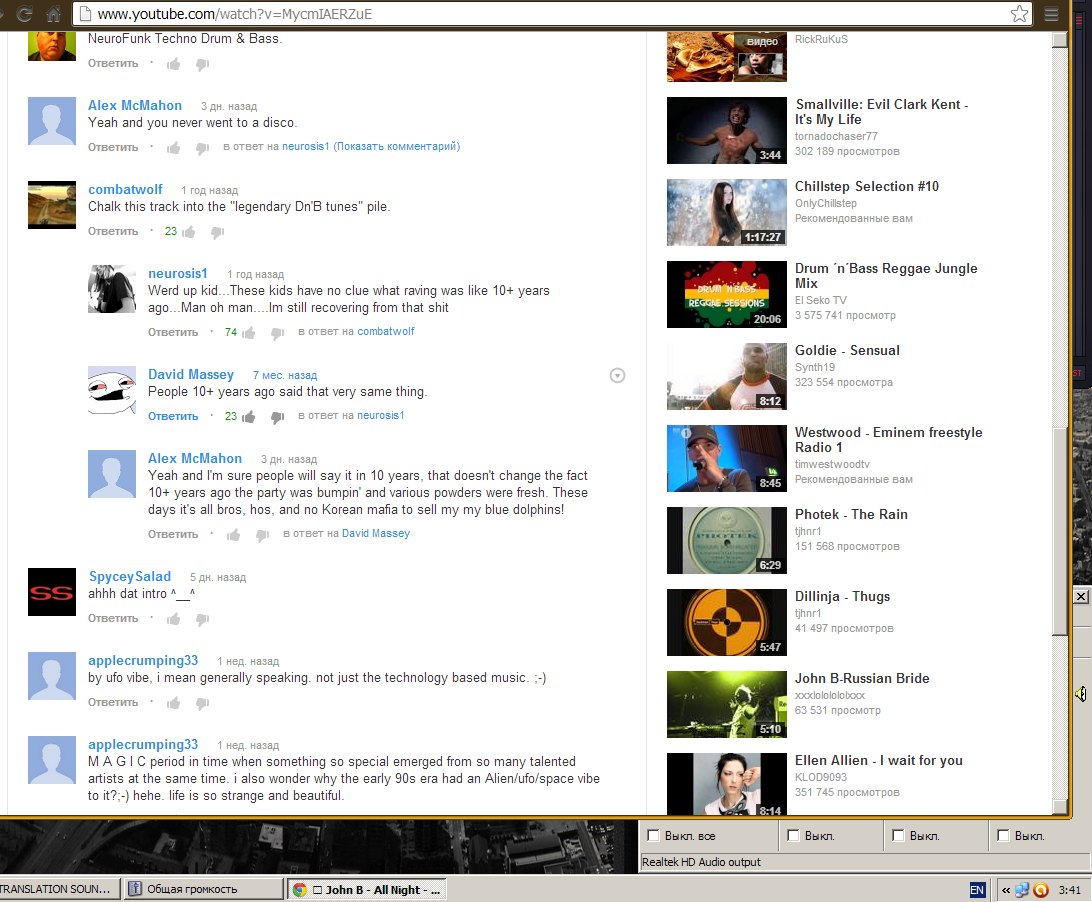1092x902 pixels.
Task: Open Chillstep Selection #10 thumbnail
Action: coord(726,212)
